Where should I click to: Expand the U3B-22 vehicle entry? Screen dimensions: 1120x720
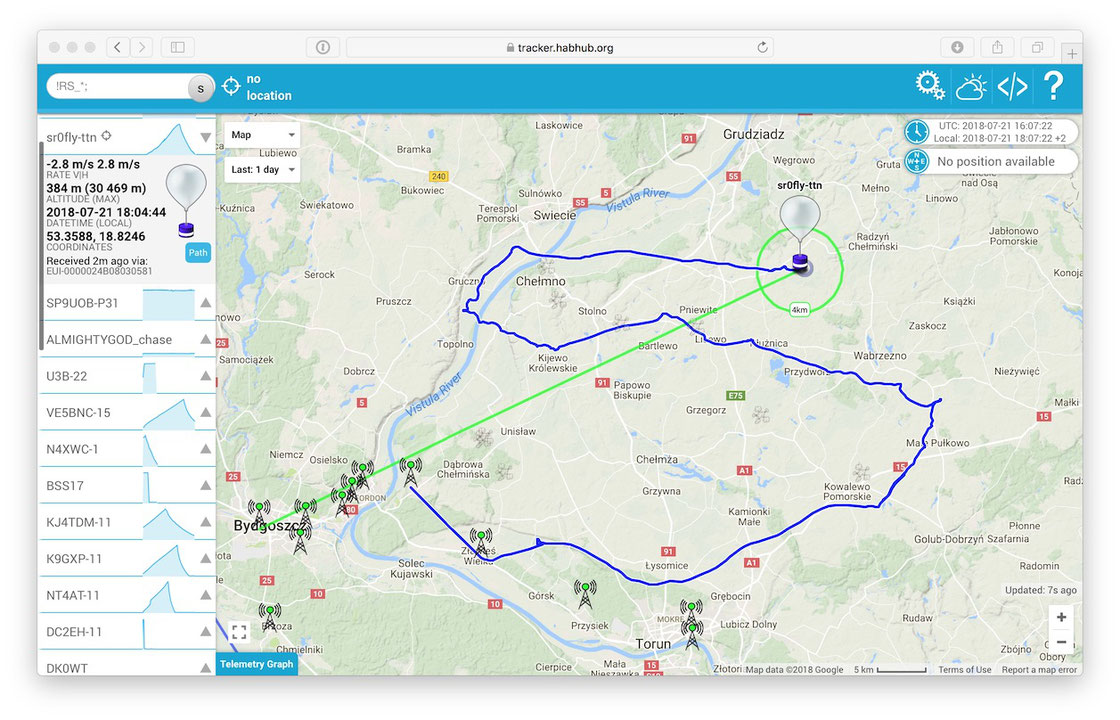206,376
